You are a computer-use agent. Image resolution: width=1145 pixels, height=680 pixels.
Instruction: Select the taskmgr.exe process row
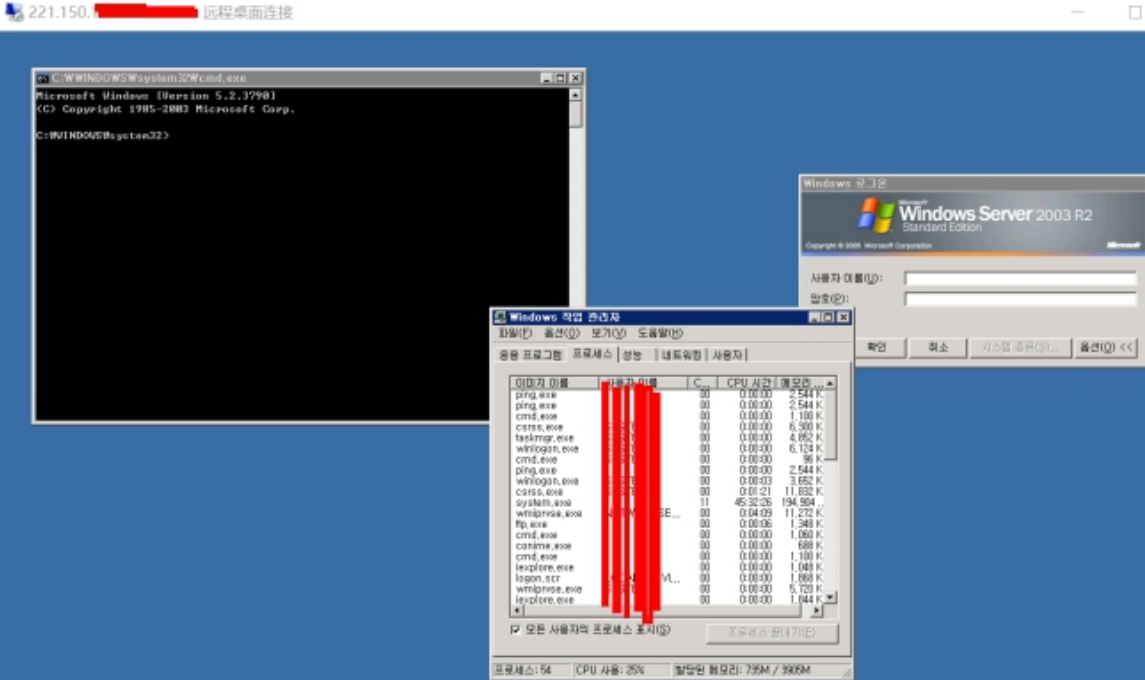tap(667, 438)
